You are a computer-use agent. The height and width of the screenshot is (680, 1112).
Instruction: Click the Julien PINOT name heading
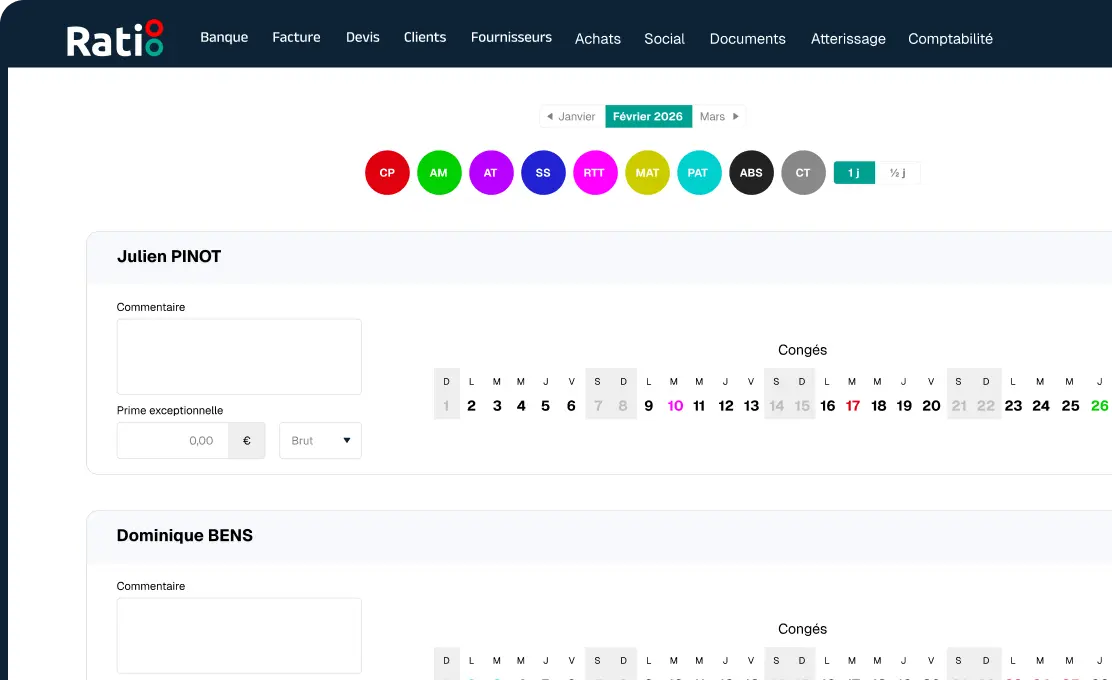click(169, 256)
